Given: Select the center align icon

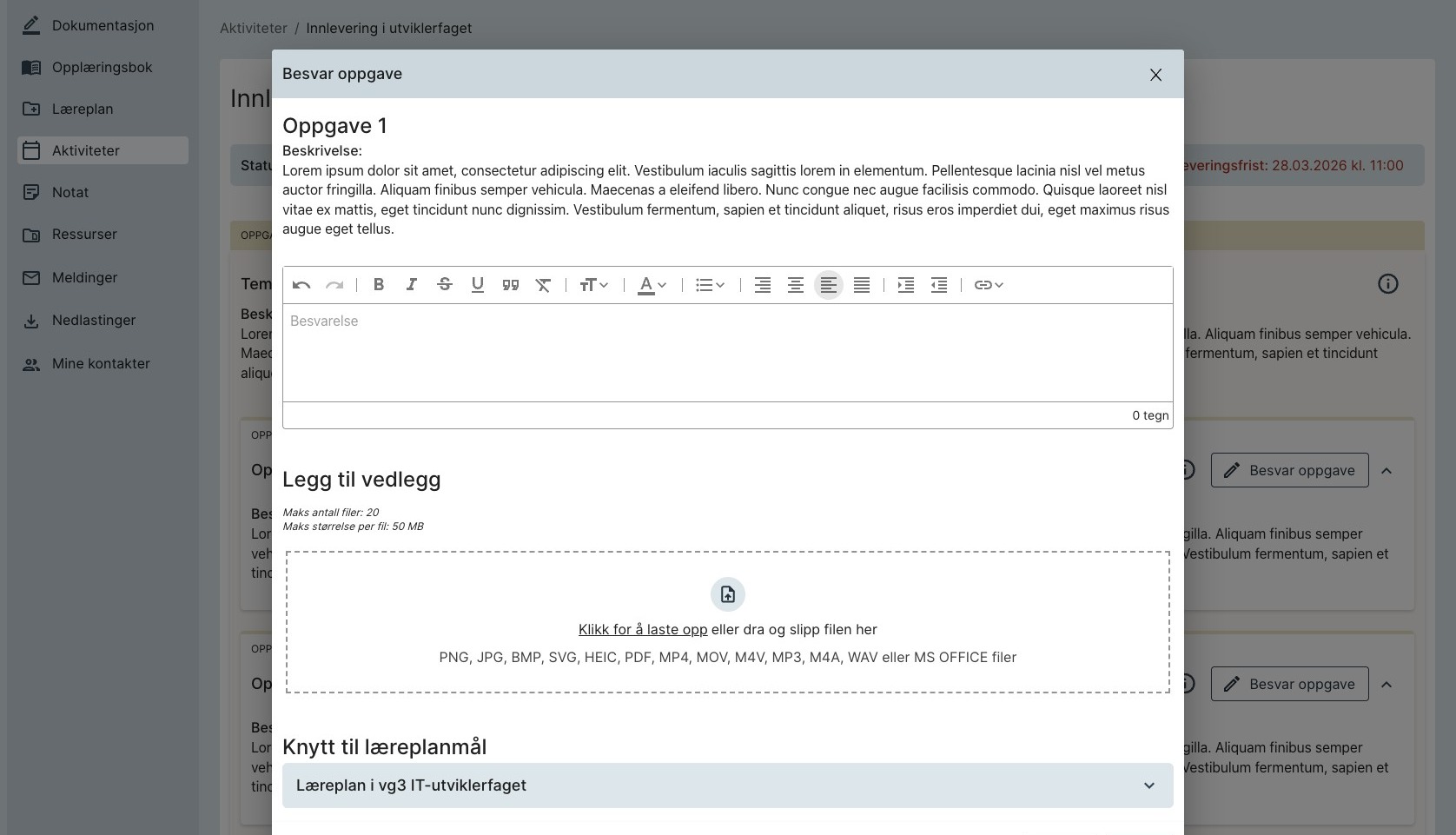Looking at the screenshot, I should point(795,285).
